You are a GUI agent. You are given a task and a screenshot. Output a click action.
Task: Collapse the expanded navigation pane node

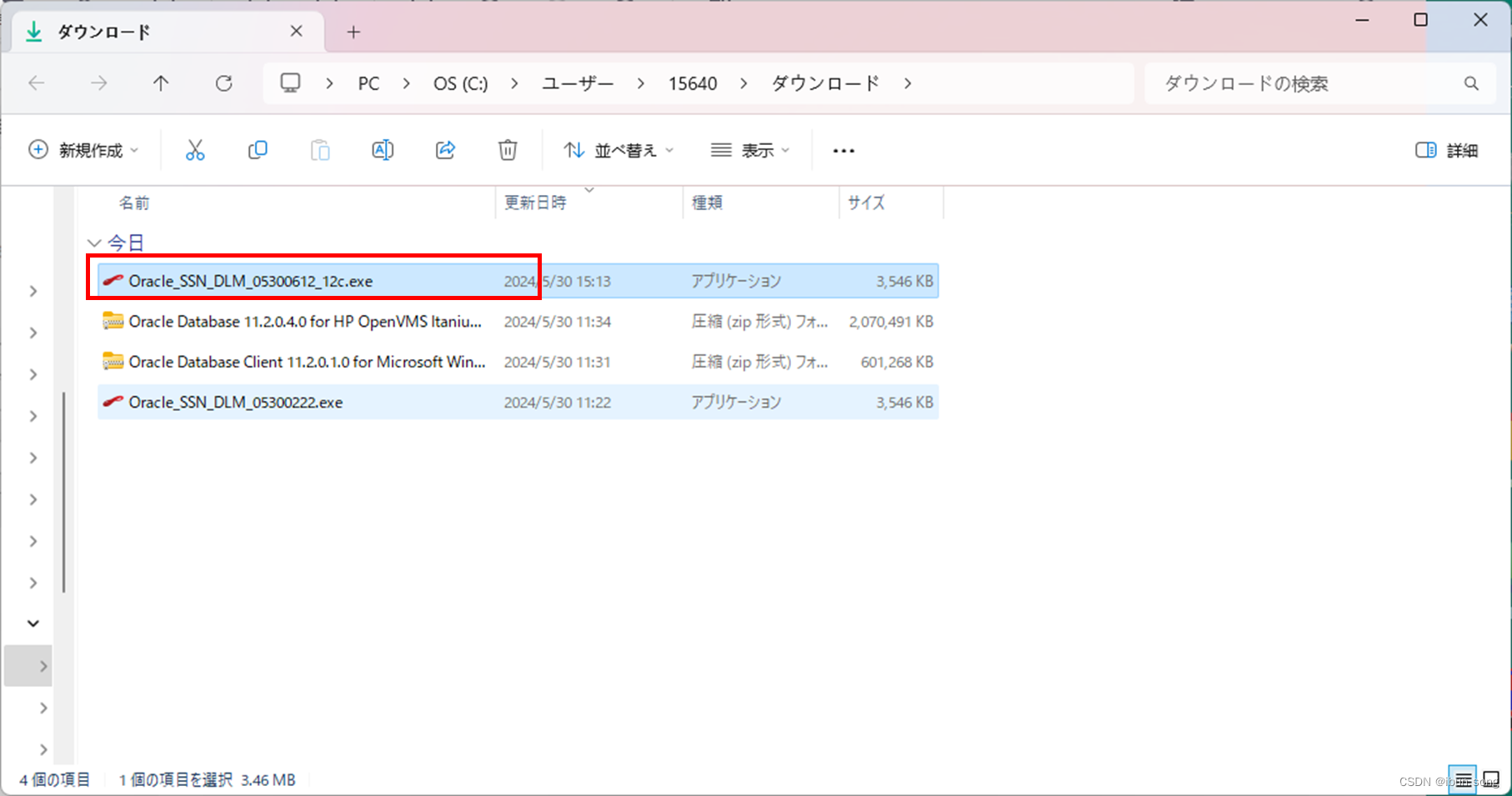[33, 623]
